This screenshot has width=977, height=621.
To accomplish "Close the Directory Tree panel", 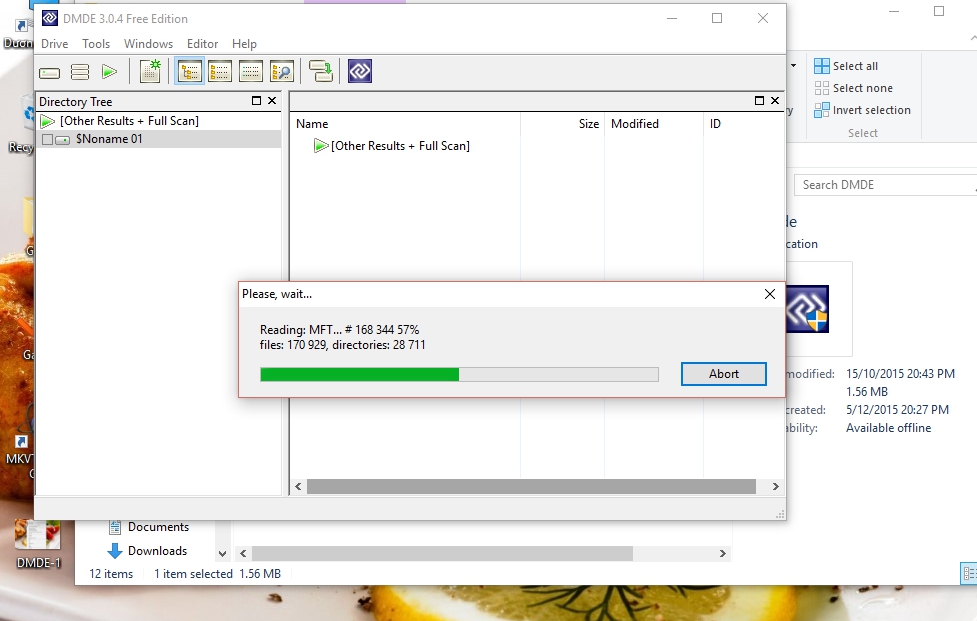I will pos(272,101).
